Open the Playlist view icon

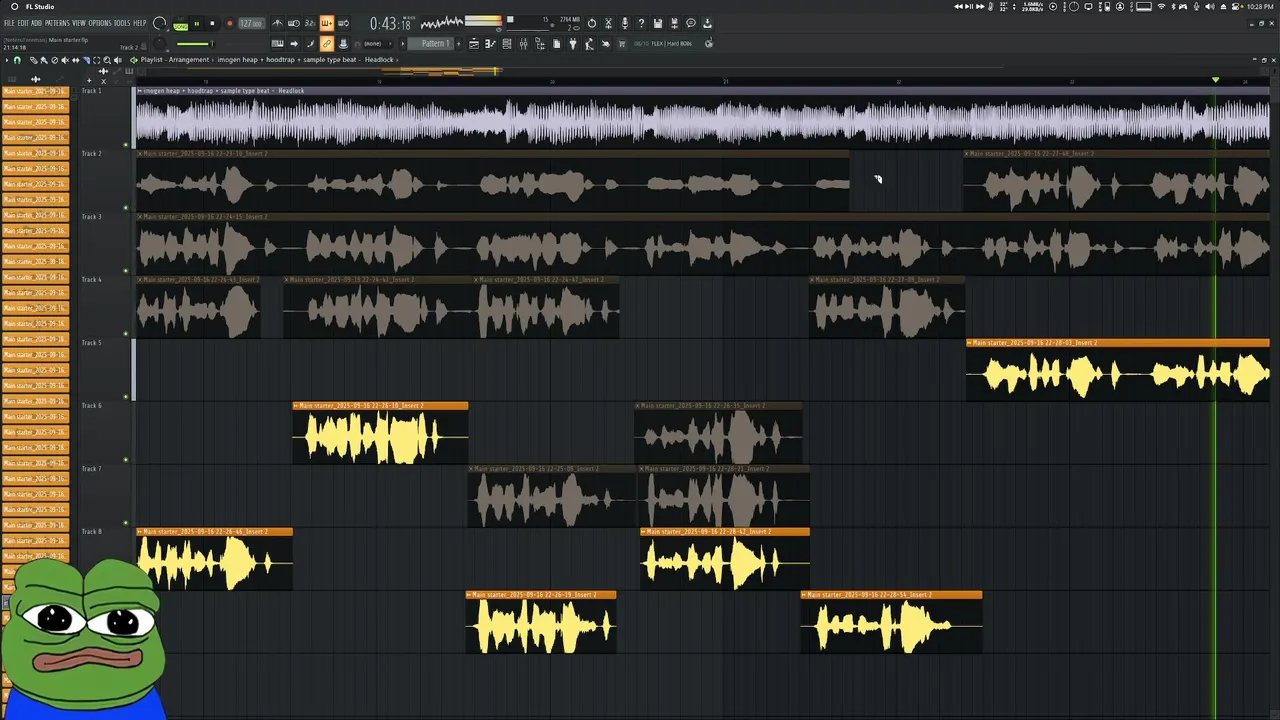coord(474,44)
